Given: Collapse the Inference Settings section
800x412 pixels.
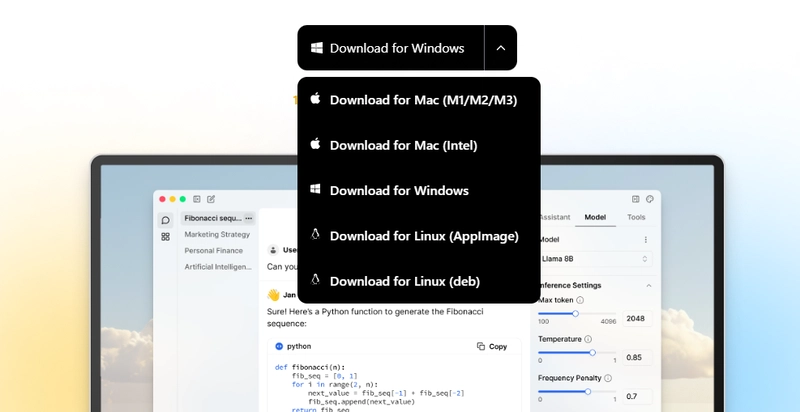Looking at the screenshot, I should 648,286.
